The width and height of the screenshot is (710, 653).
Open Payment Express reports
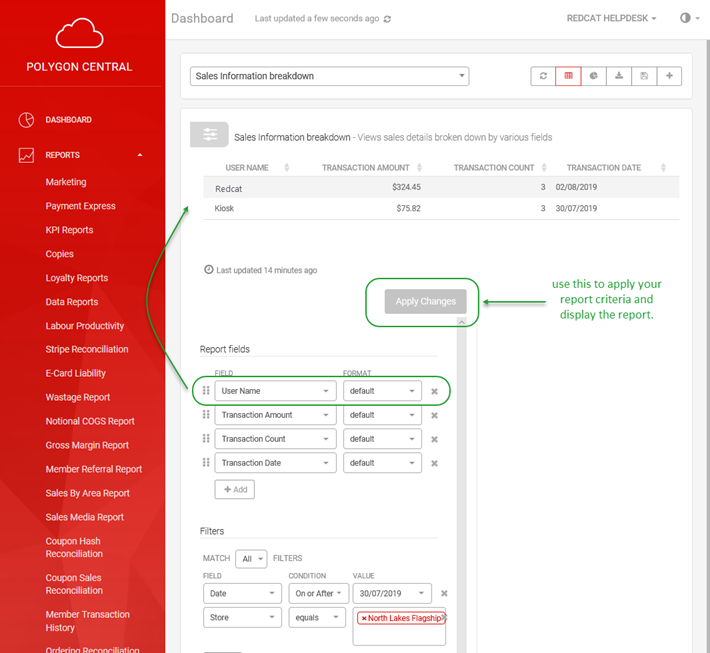(80, 206)
